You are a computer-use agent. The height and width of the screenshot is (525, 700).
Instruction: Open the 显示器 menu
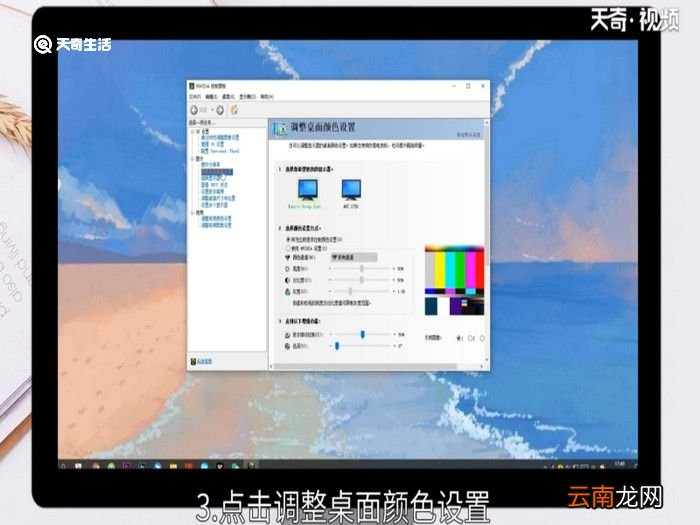247,97
